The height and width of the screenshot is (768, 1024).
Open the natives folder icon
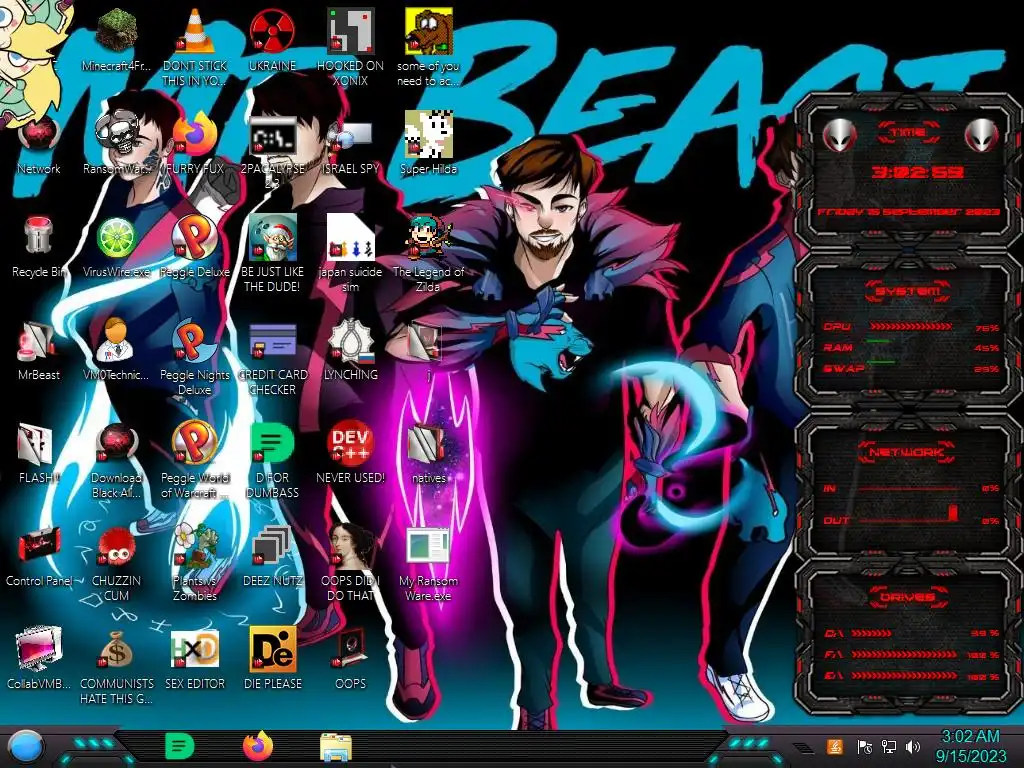tap(428, 443)
